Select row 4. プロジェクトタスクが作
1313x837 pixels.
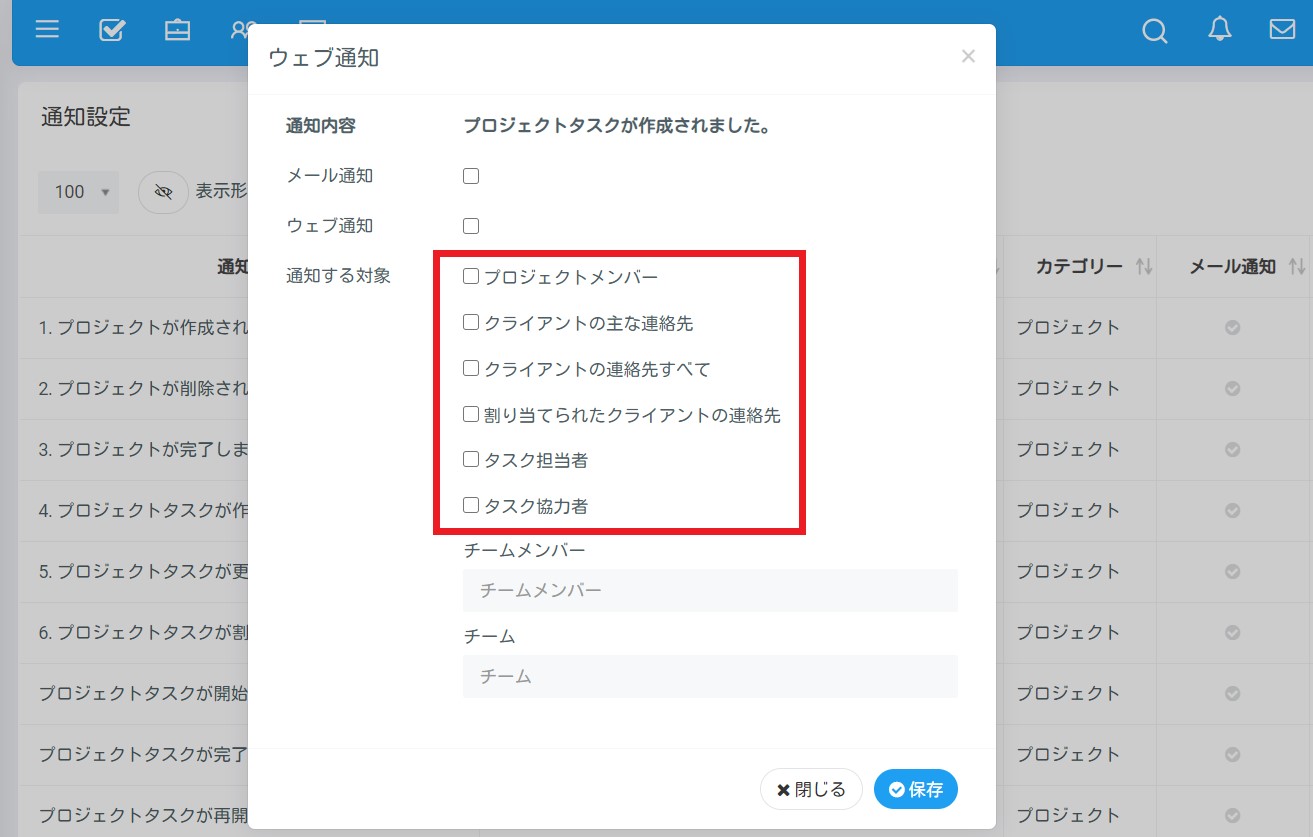(x=143, y=511)
